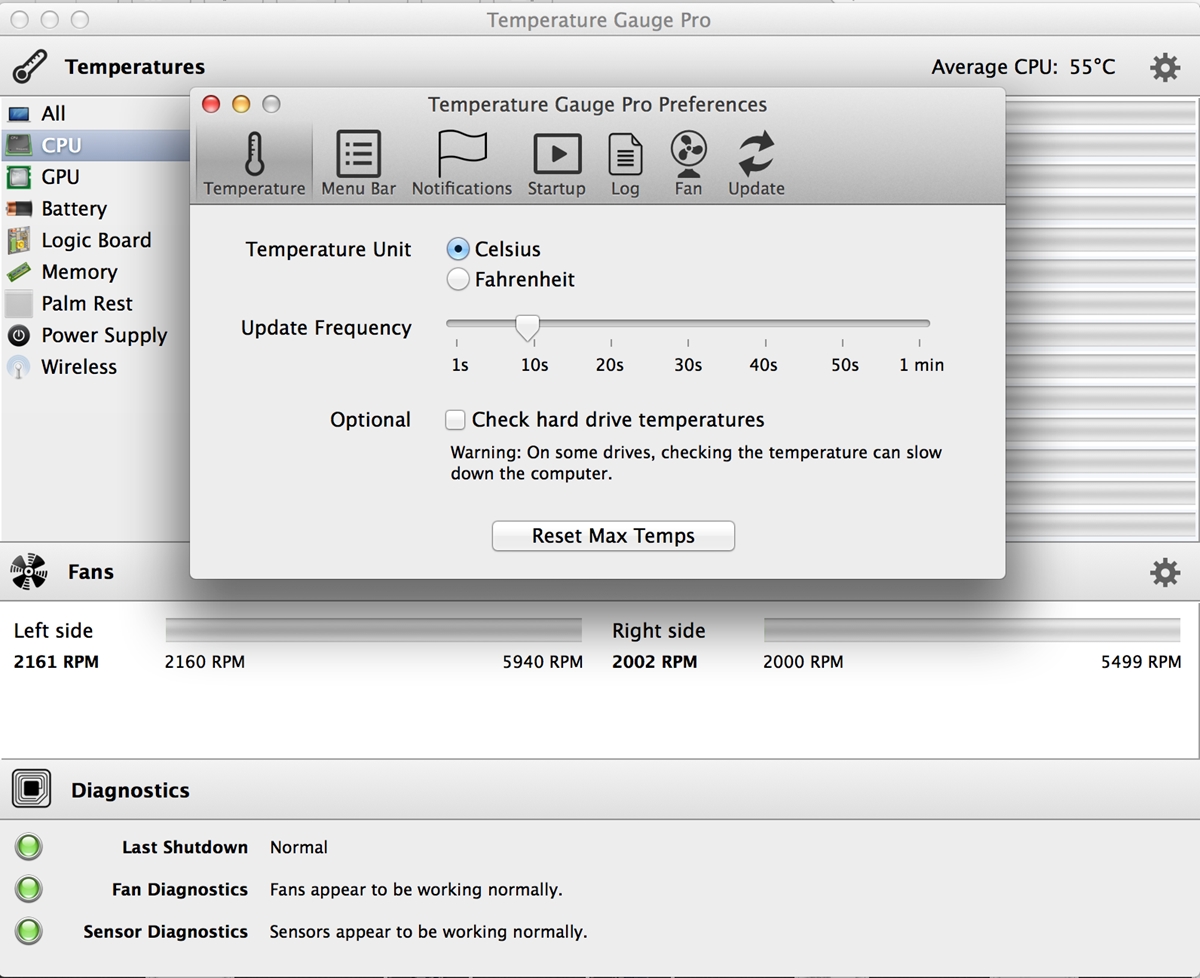Click the Reset Max Temps button

pos(613,536)
